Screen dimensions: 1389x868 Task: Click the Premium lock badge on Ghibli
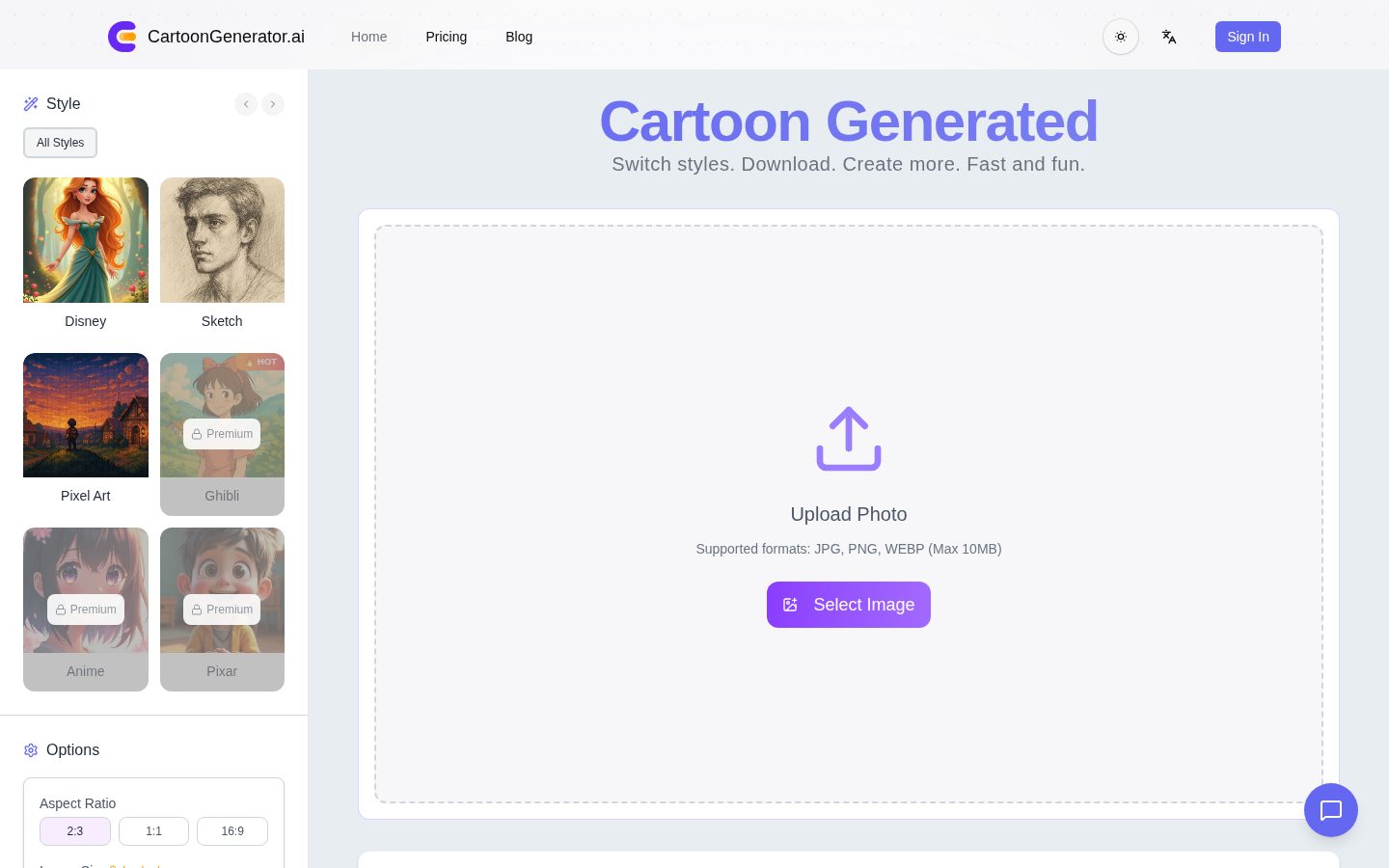(222, 434)
